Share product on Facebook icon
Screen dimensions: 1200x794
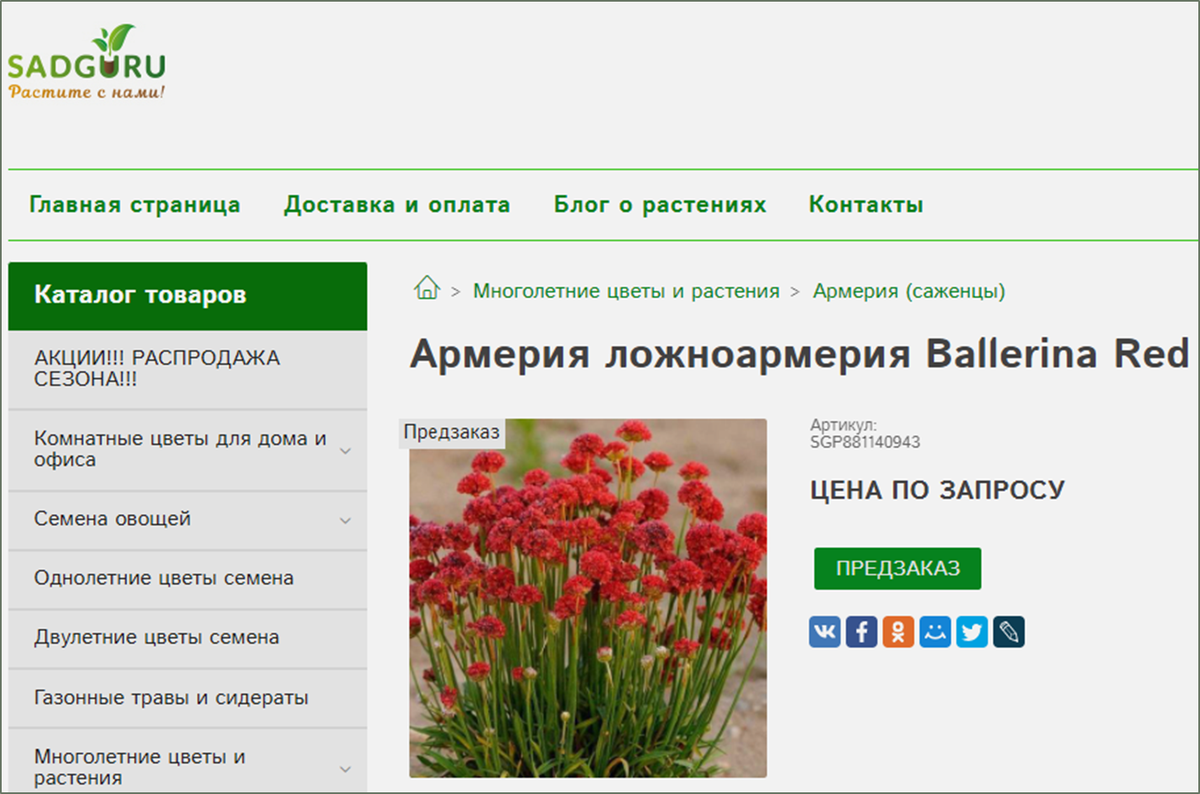pos(862,632)
